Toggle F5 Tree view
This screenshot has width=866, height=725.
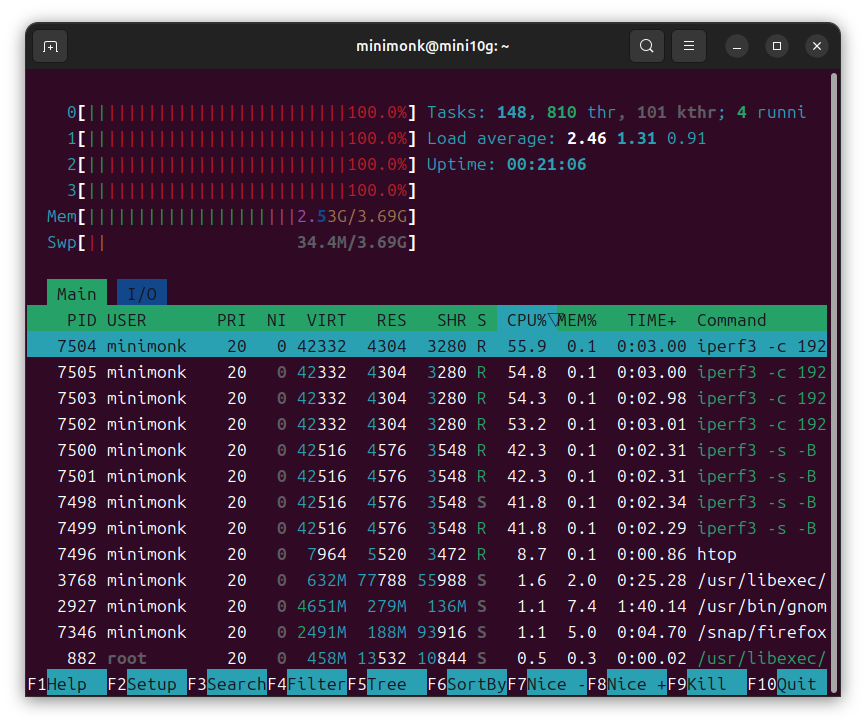point(387,684)
